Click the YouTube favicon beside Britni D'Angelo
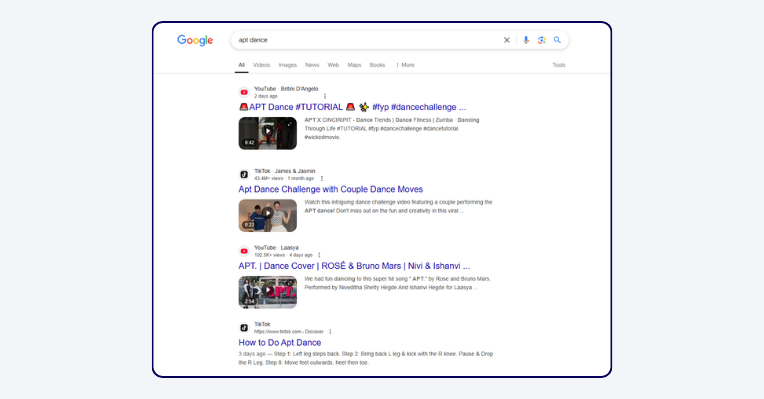The height and width of the screenshot is (399, 764). click(x=244, y=92)
